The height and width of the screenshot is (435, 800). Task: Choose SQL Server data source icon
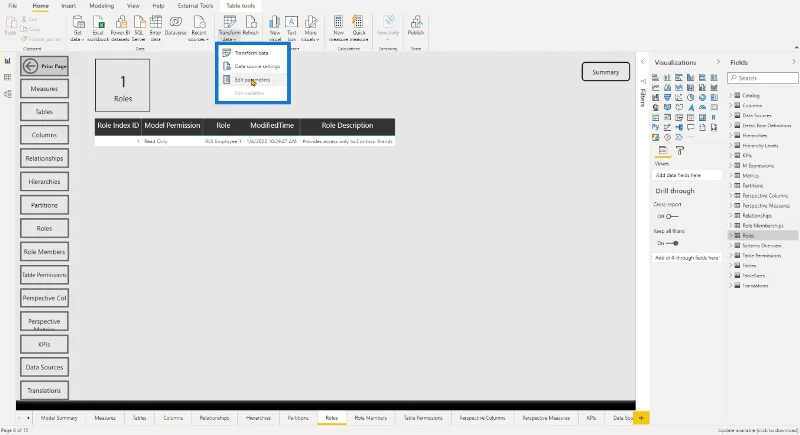(139, 28)
